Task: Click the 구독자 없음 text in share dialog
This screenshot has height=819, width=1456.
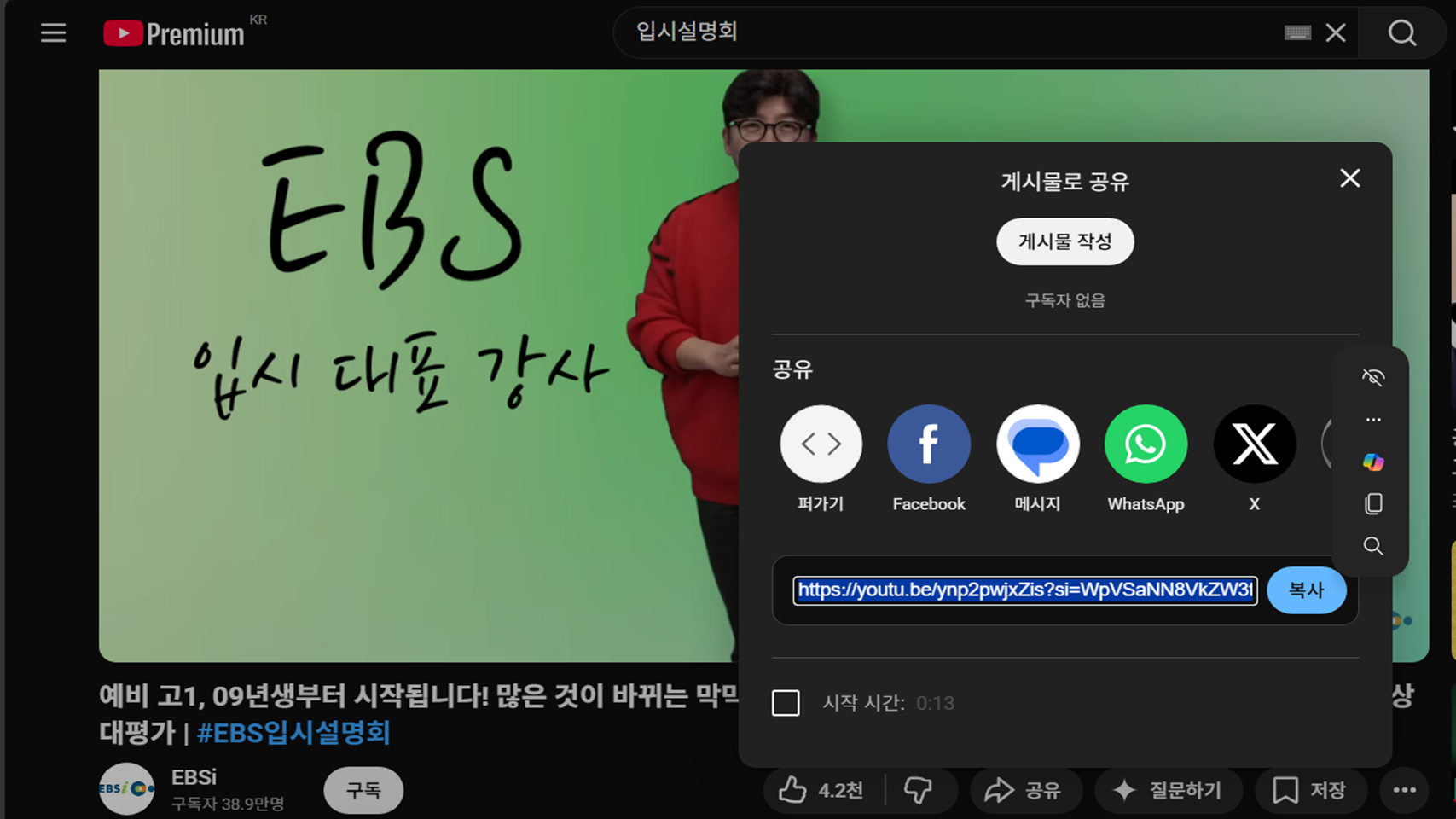Action: pyautogui.click(x=1064, y=300)
